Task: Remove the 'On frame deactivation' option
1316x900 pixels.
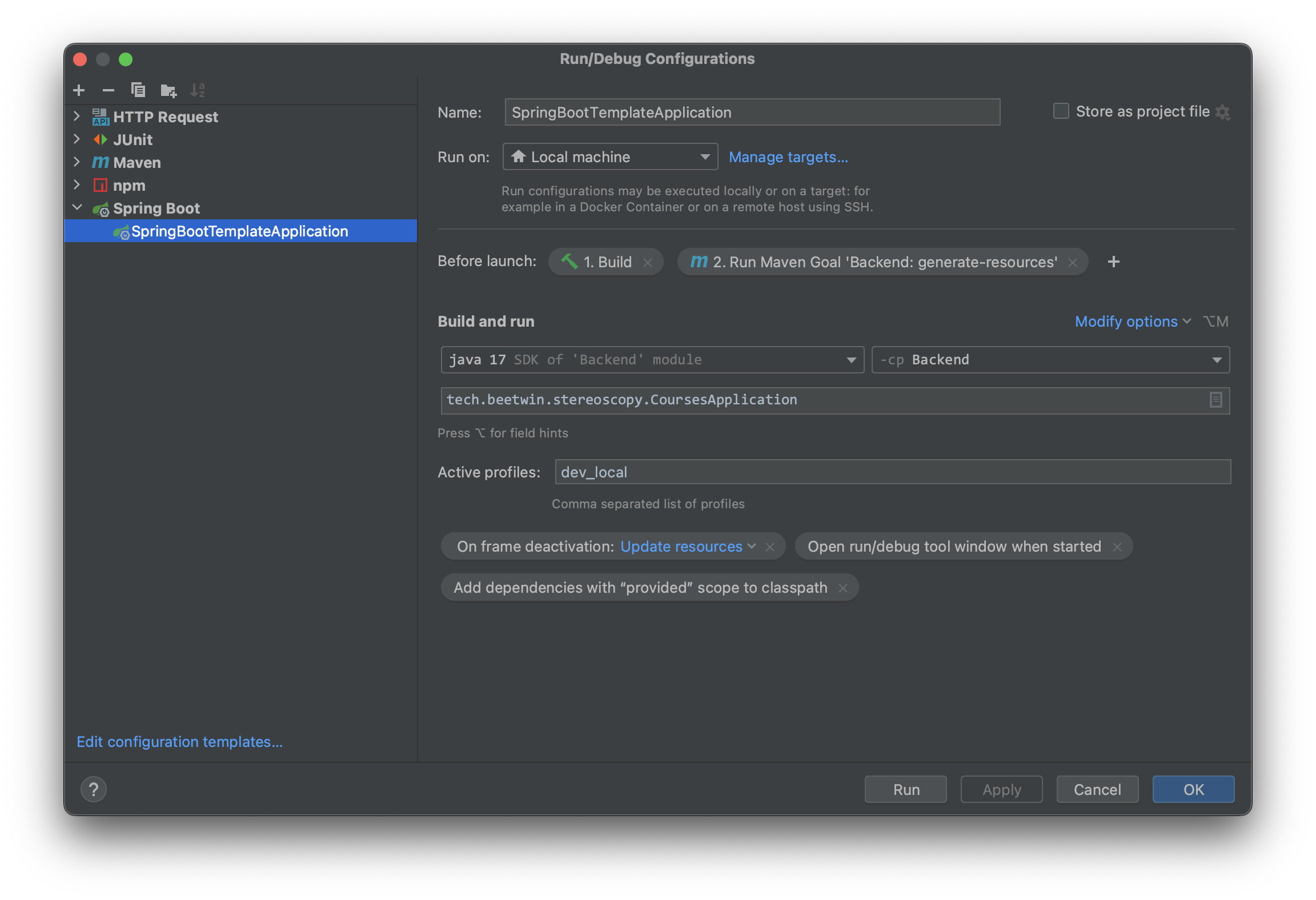Action: pos(770,547)
